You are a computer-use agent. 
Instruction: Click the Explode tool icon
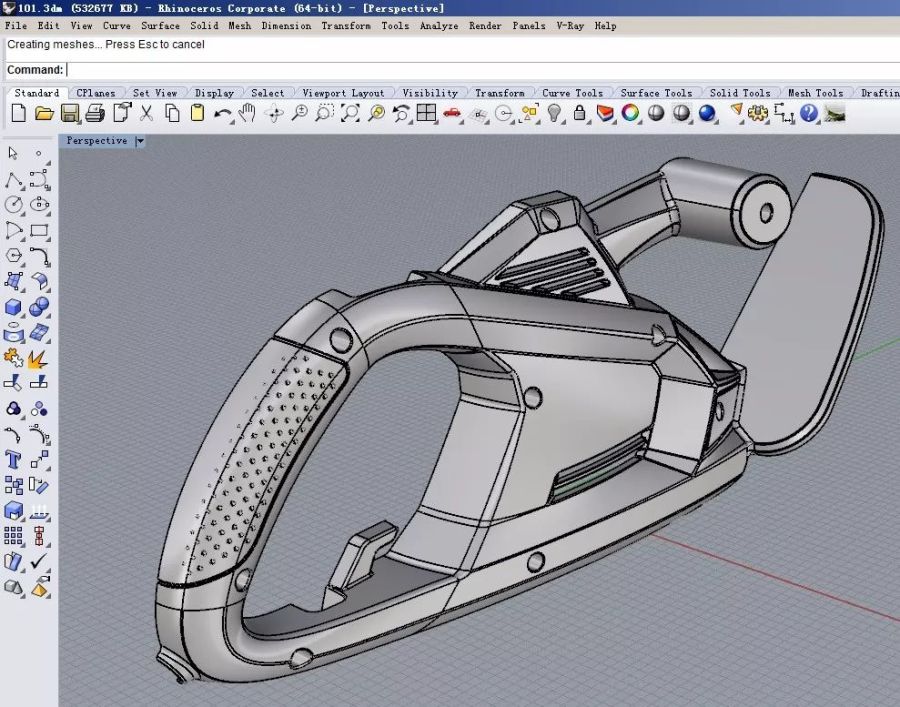[x=39, y=357]
